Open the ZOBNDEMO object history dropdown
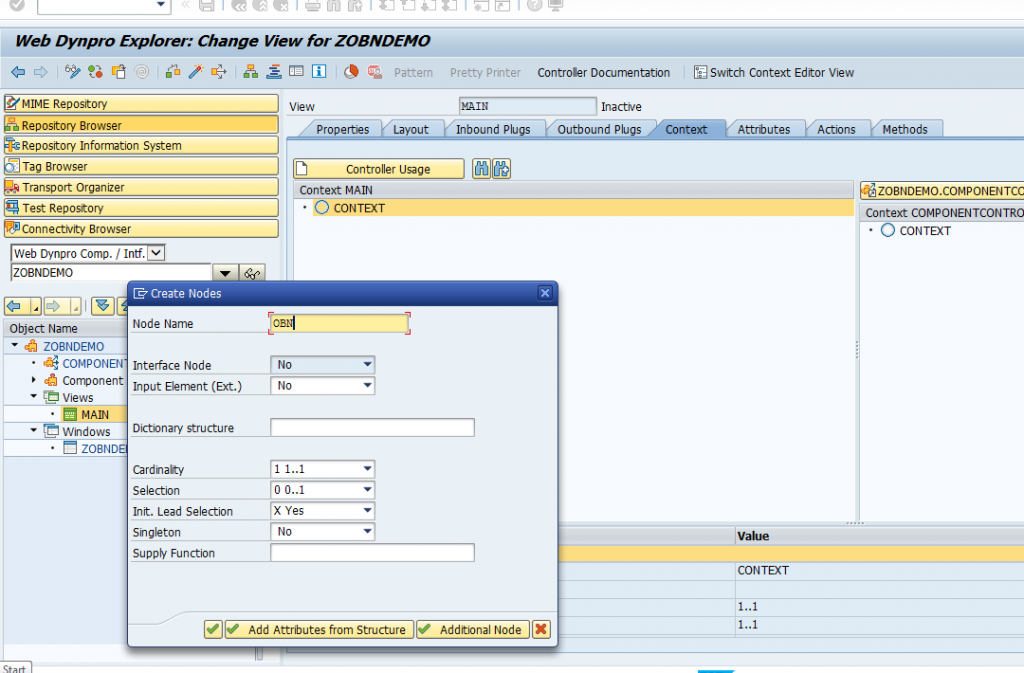 [x=225, y=273]
